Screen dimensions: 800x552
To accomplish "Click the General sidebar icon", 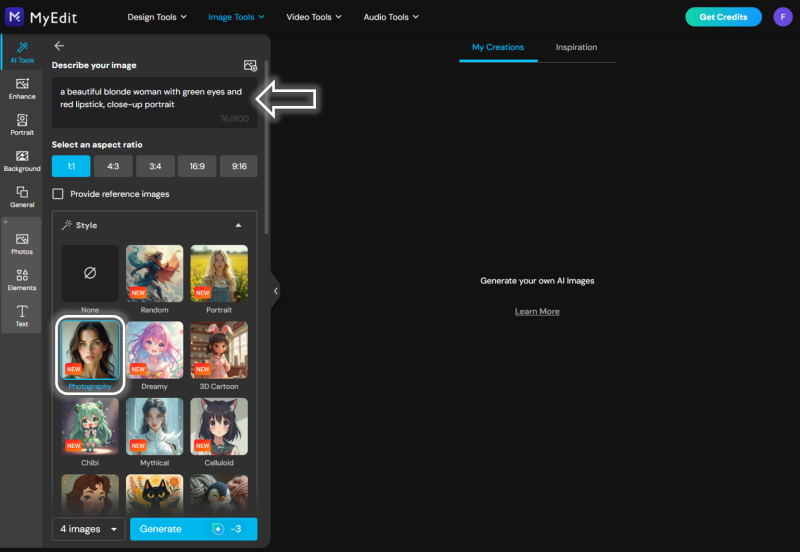I will tap(22, 197).
